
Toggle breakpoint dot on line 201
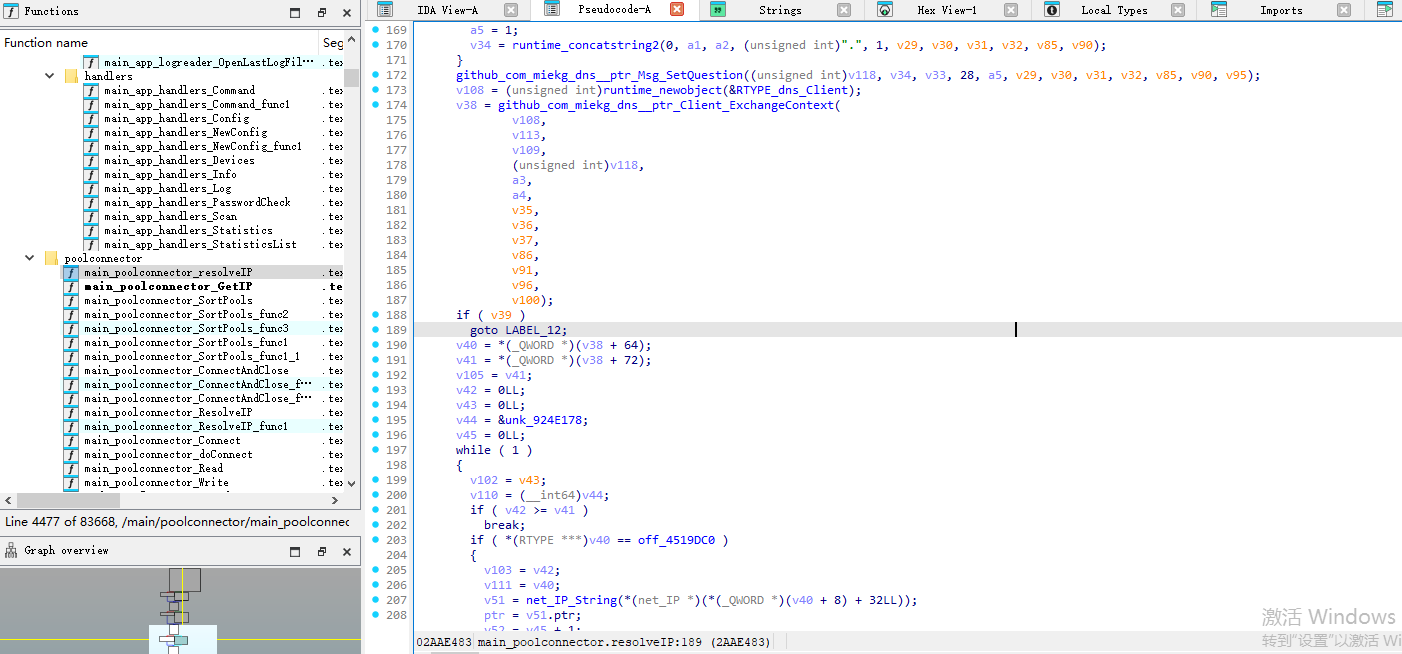click(x=375, y=510)
